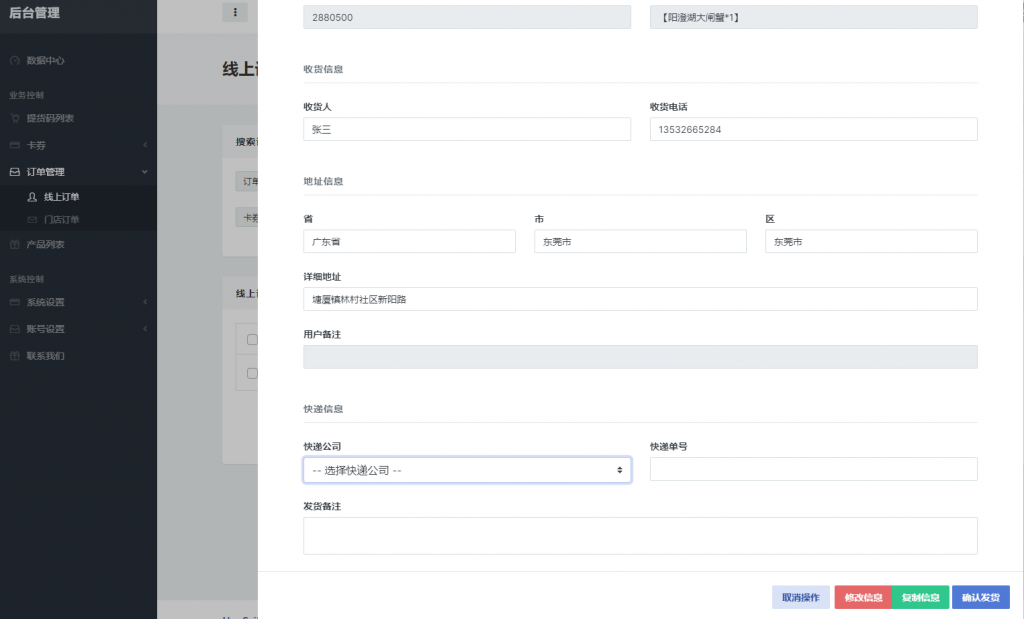This screenshot has height=619, width=1024.
Task: Expand the 系统设置 submenu chevron
Action: point(145,302)
